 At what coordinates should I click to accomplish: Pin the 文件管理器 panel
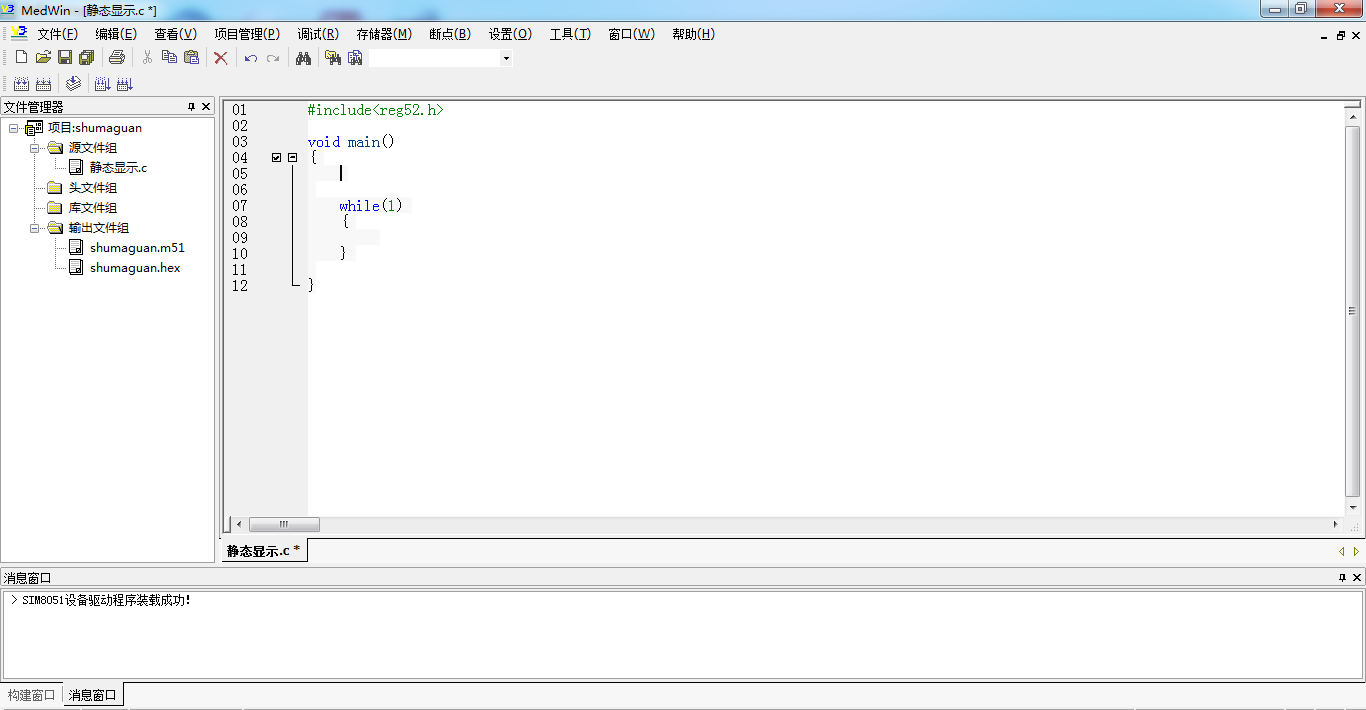point(191,107)
